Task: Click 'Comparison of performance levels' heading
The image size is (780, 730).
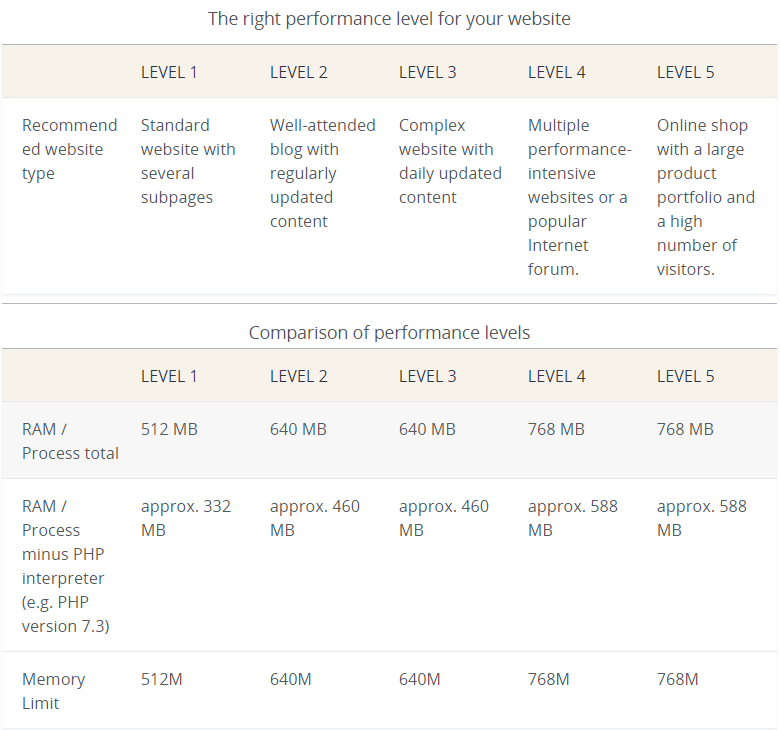Action: click(389, 332)
